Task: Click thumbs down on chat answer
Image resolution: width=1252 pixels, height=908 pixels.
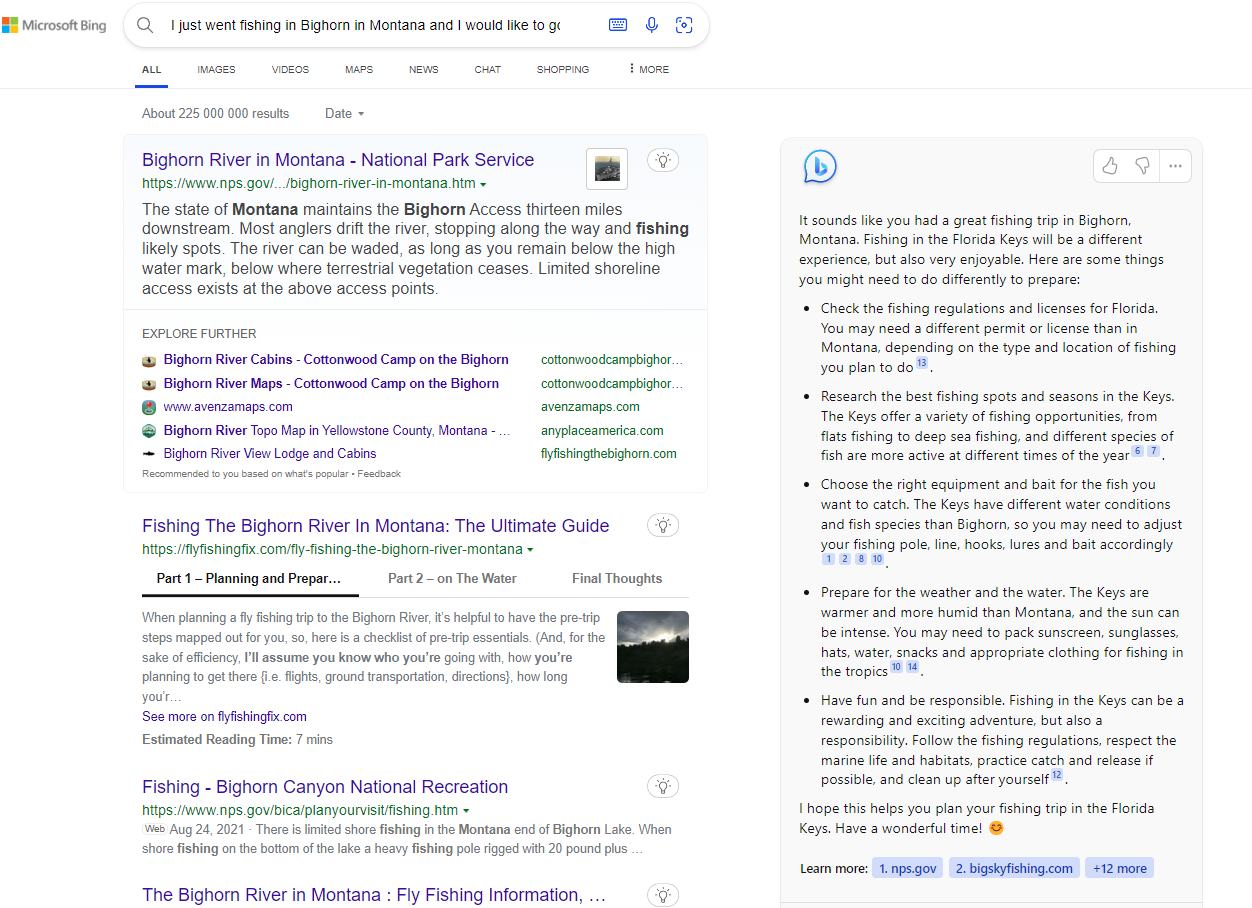Action: 1142,166
